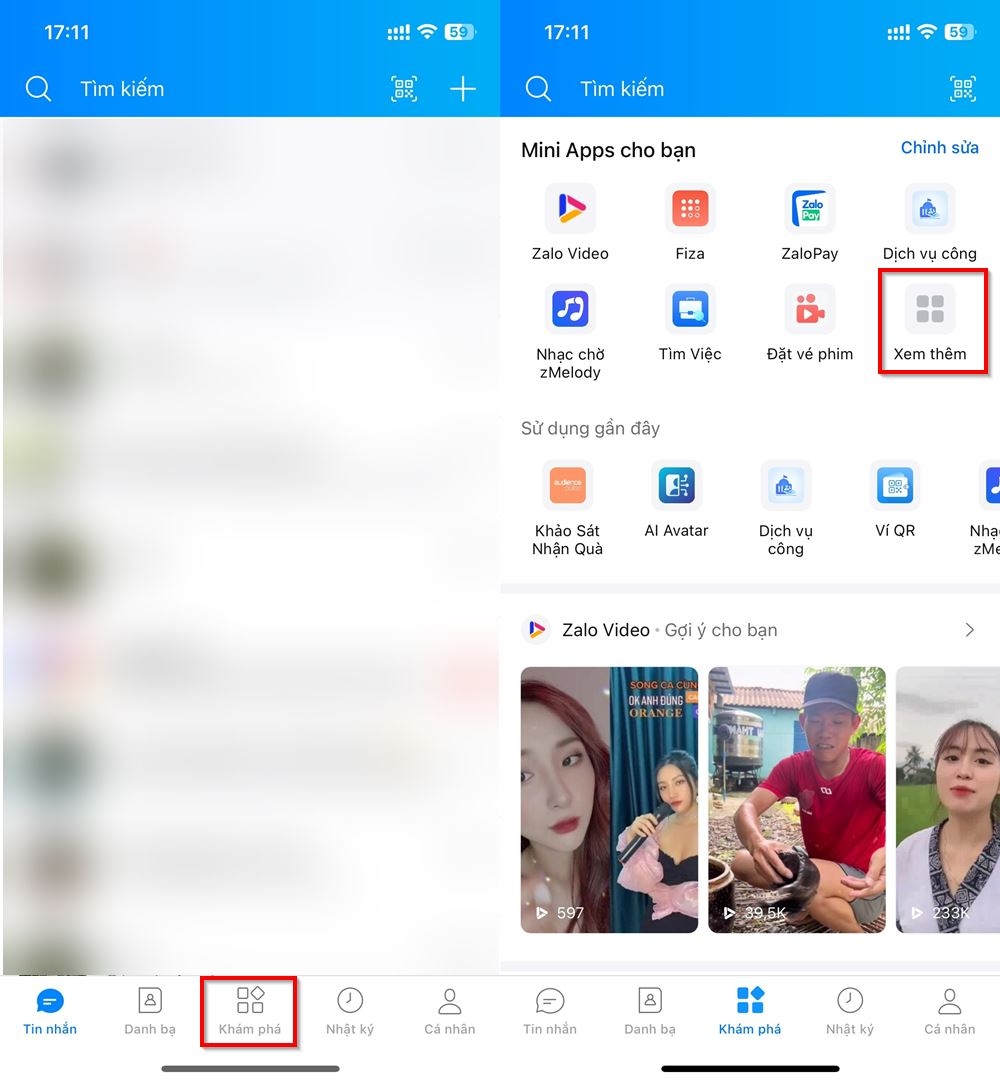Open QR scanner on left screen
The width and height of the screenshot is (1000, 1082).
tap(404, 89)
